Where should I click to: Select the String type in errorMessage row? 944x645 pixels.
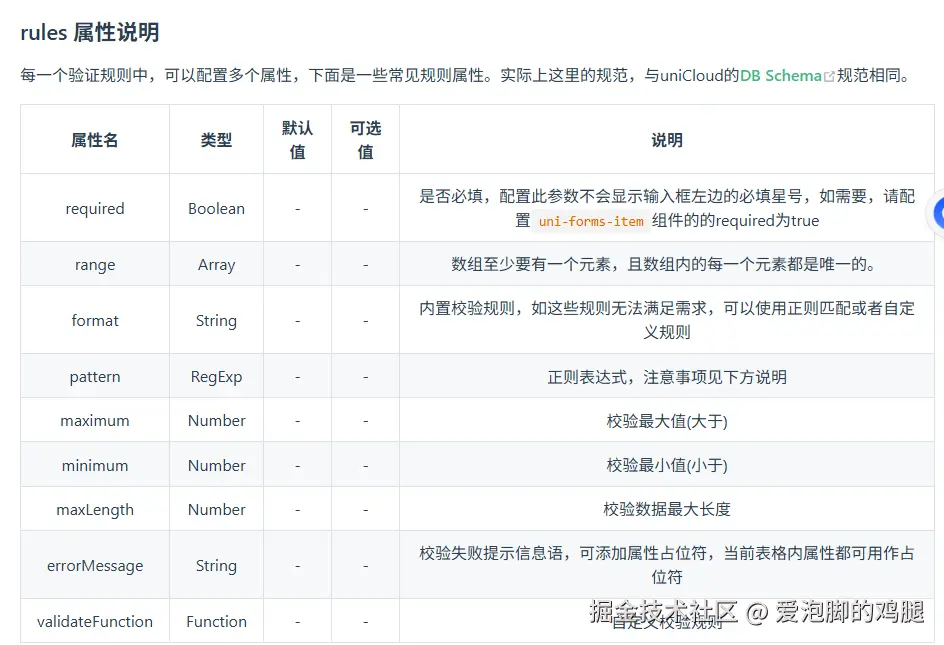coord(216,566)
